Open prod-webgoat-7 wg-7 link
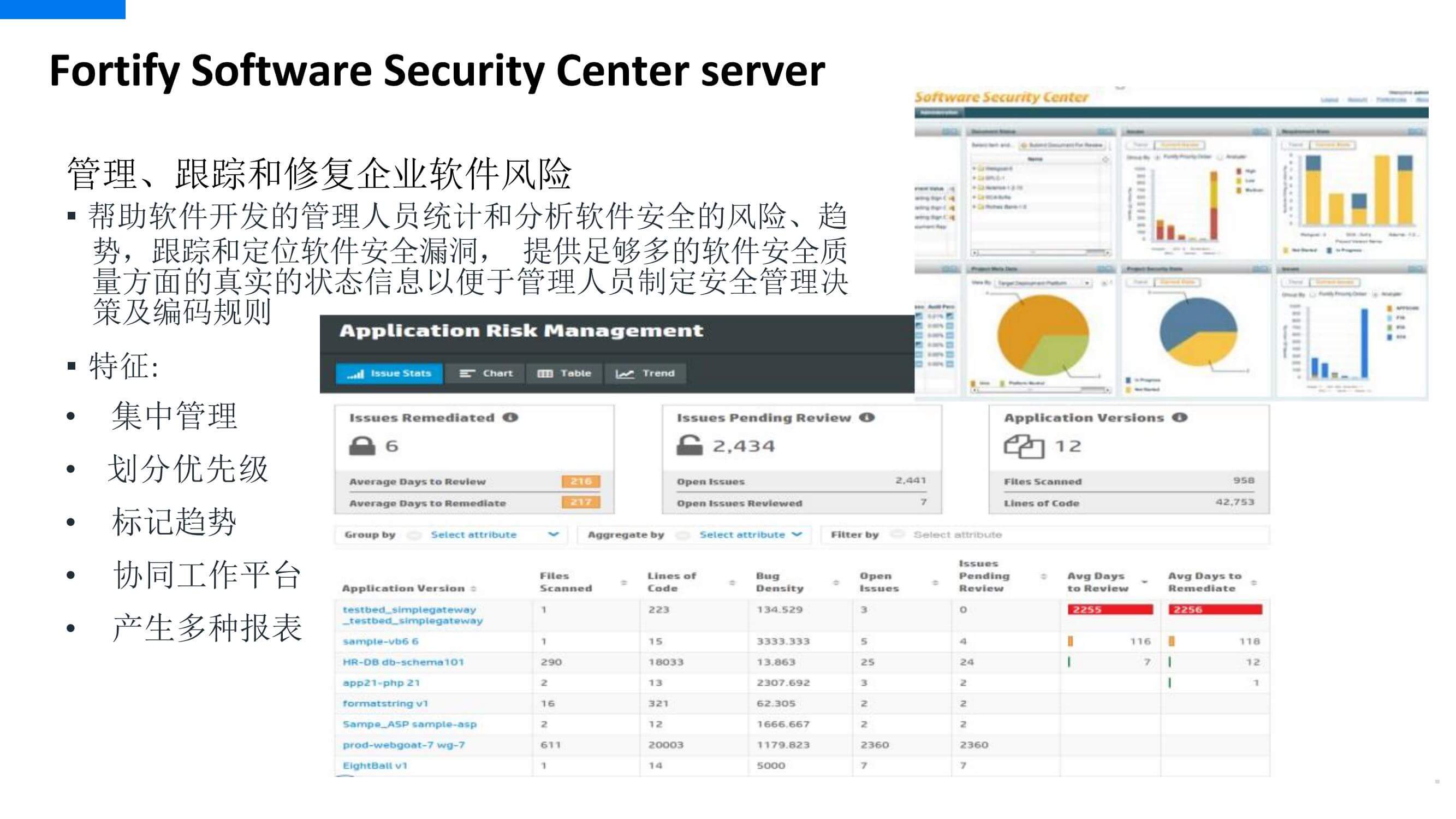This screenshot has height=819, width=1456. click(403, 745)
